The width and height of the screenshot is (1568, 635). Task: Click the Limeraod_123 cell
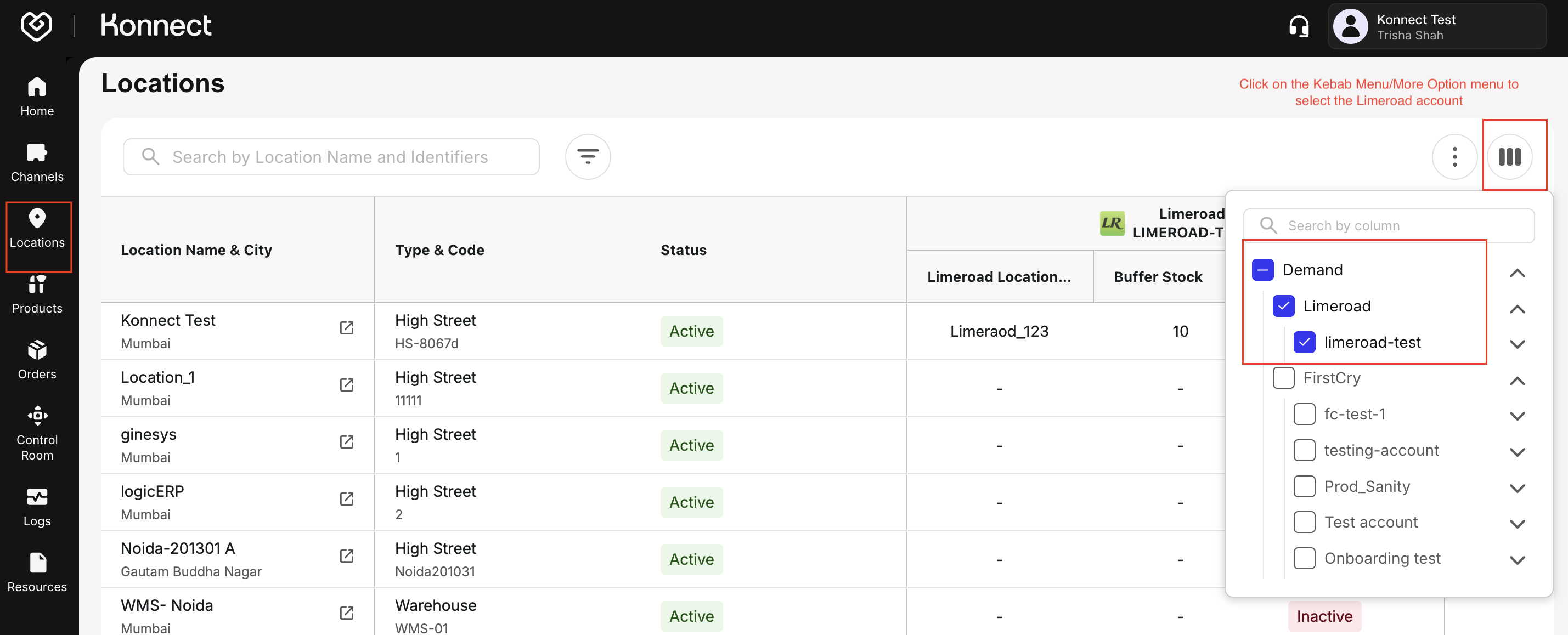999,332
